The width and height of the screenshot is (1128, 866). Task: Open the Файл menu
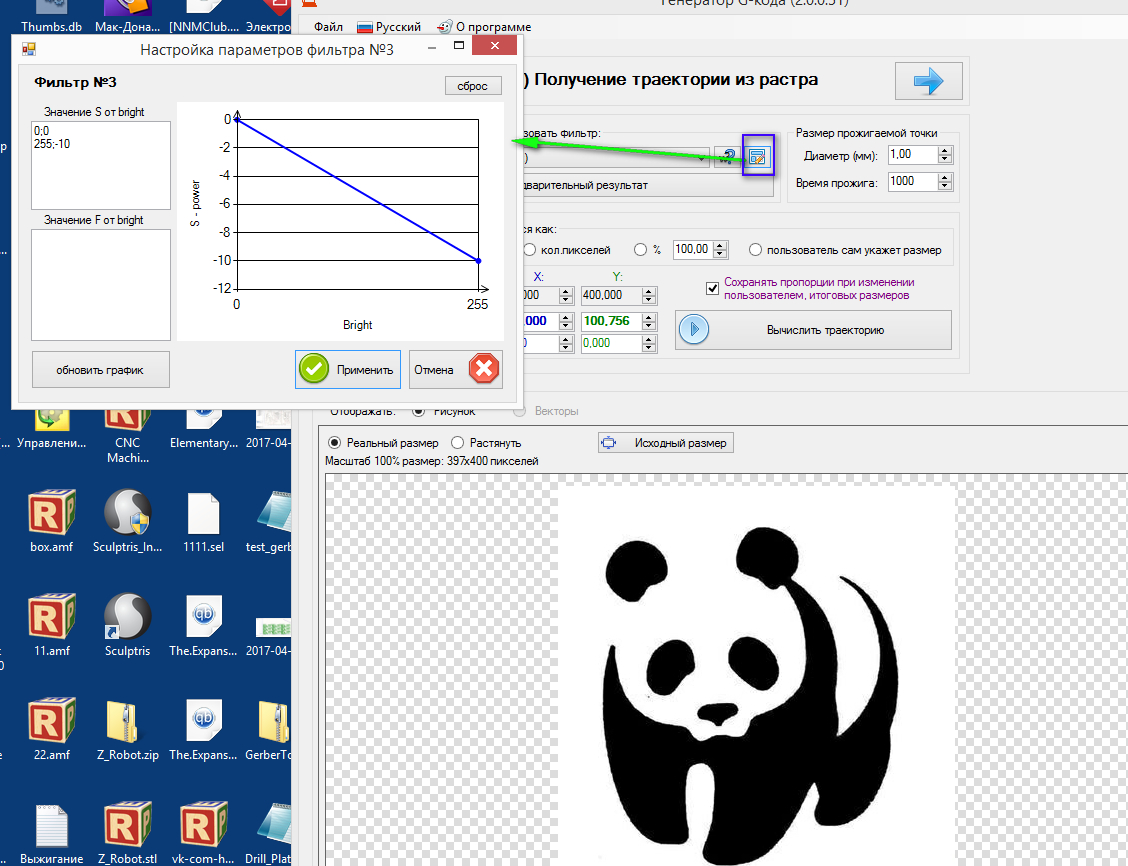328,27
